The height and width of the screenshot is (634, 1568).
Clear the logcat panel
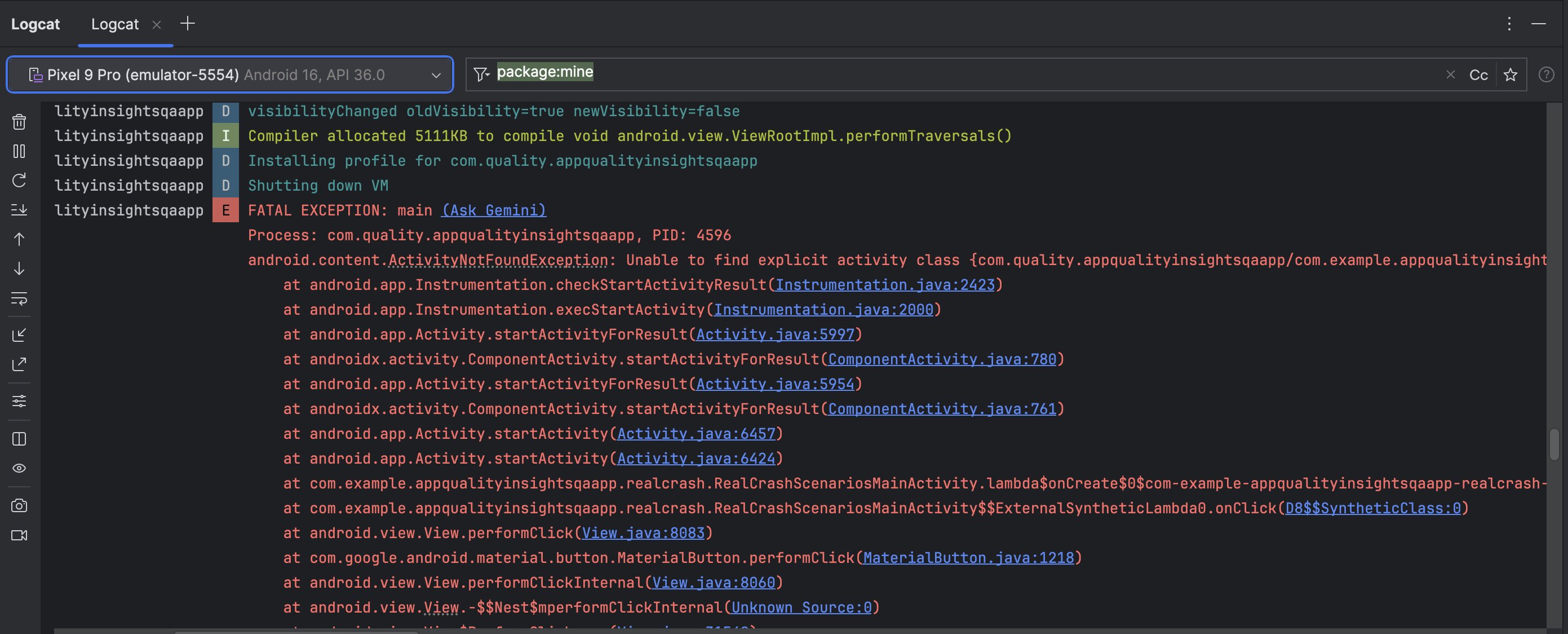[19, 122]
